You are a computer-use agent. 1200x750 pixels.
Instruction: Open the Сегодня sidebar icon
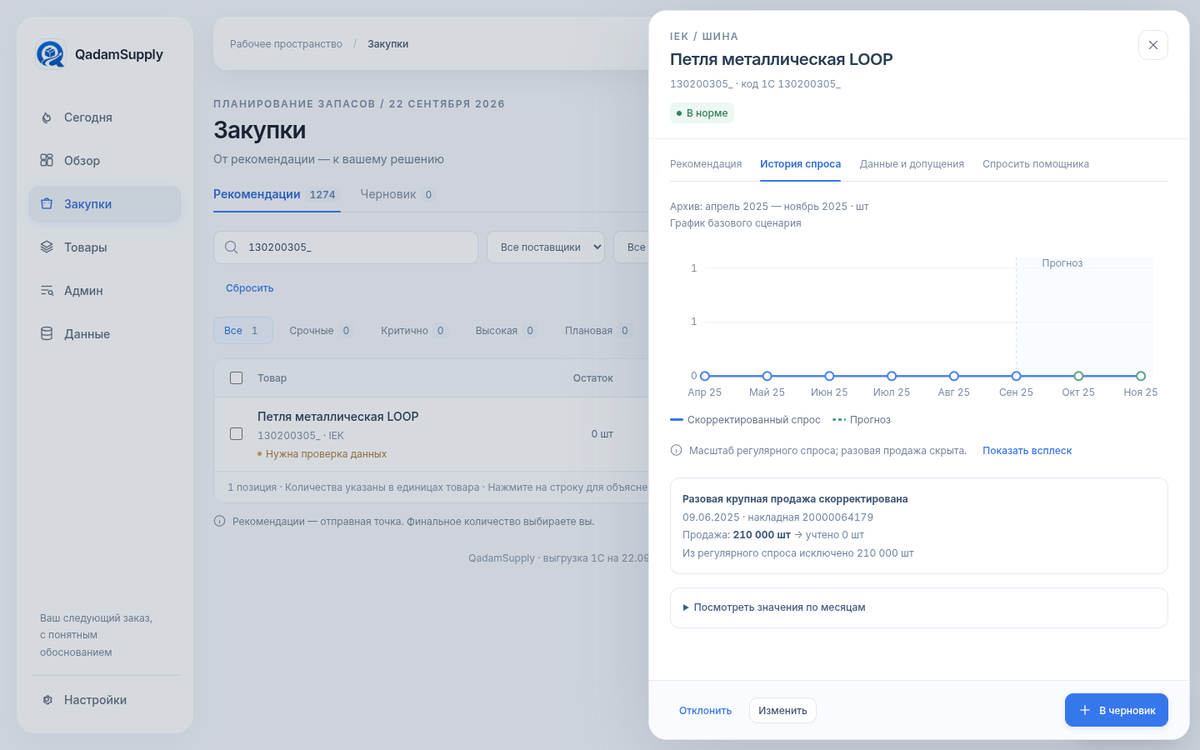pos(46,117)
